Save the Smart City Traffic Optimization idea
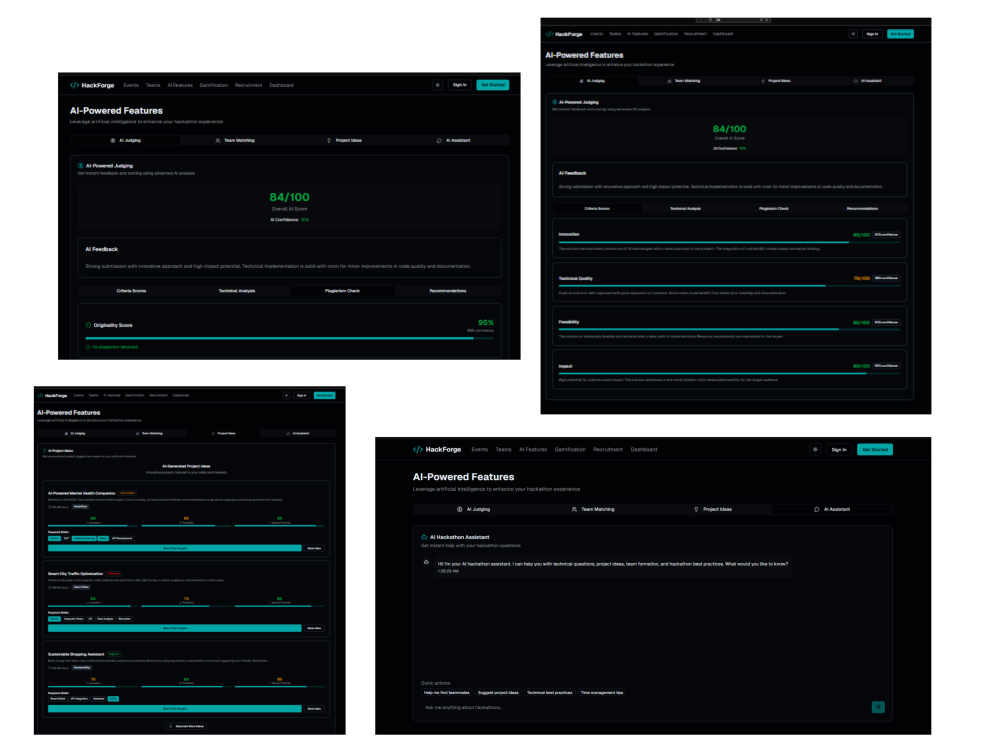Image resolution: width=1000 pixels, height=750 pixels. pyautogui.click(x=314, y=628)
